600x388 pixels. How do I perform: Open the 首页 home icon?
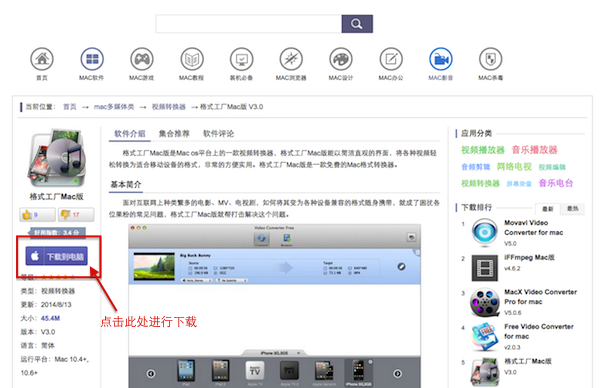coord(42,59)
